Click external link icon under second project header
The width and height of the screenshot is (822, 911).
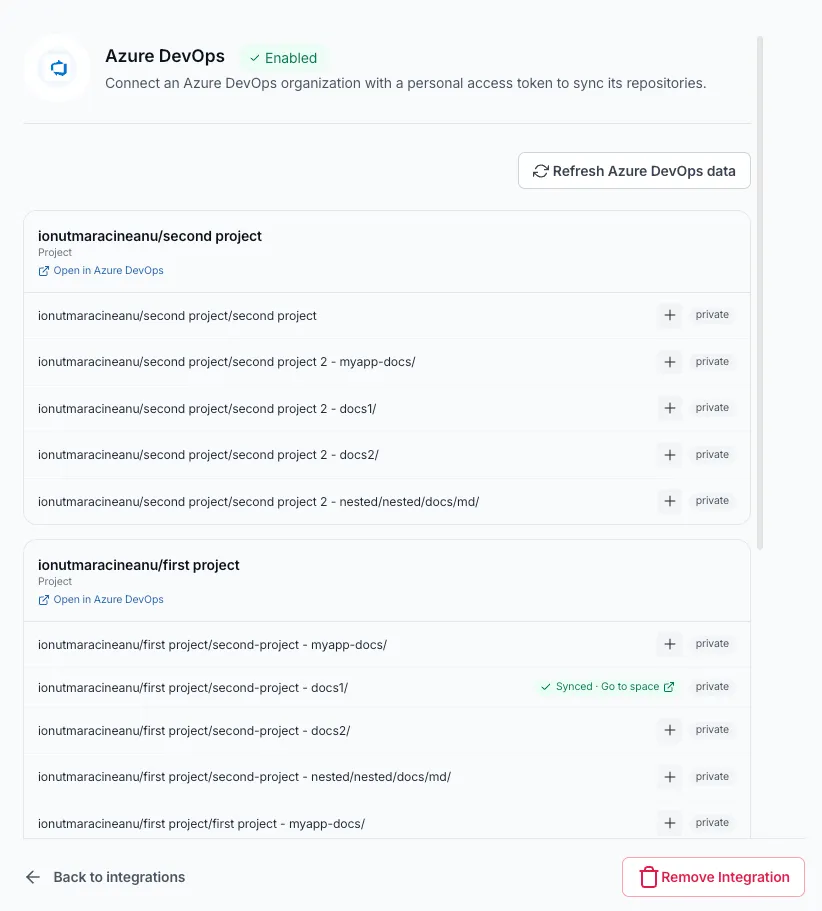(44, 271)
